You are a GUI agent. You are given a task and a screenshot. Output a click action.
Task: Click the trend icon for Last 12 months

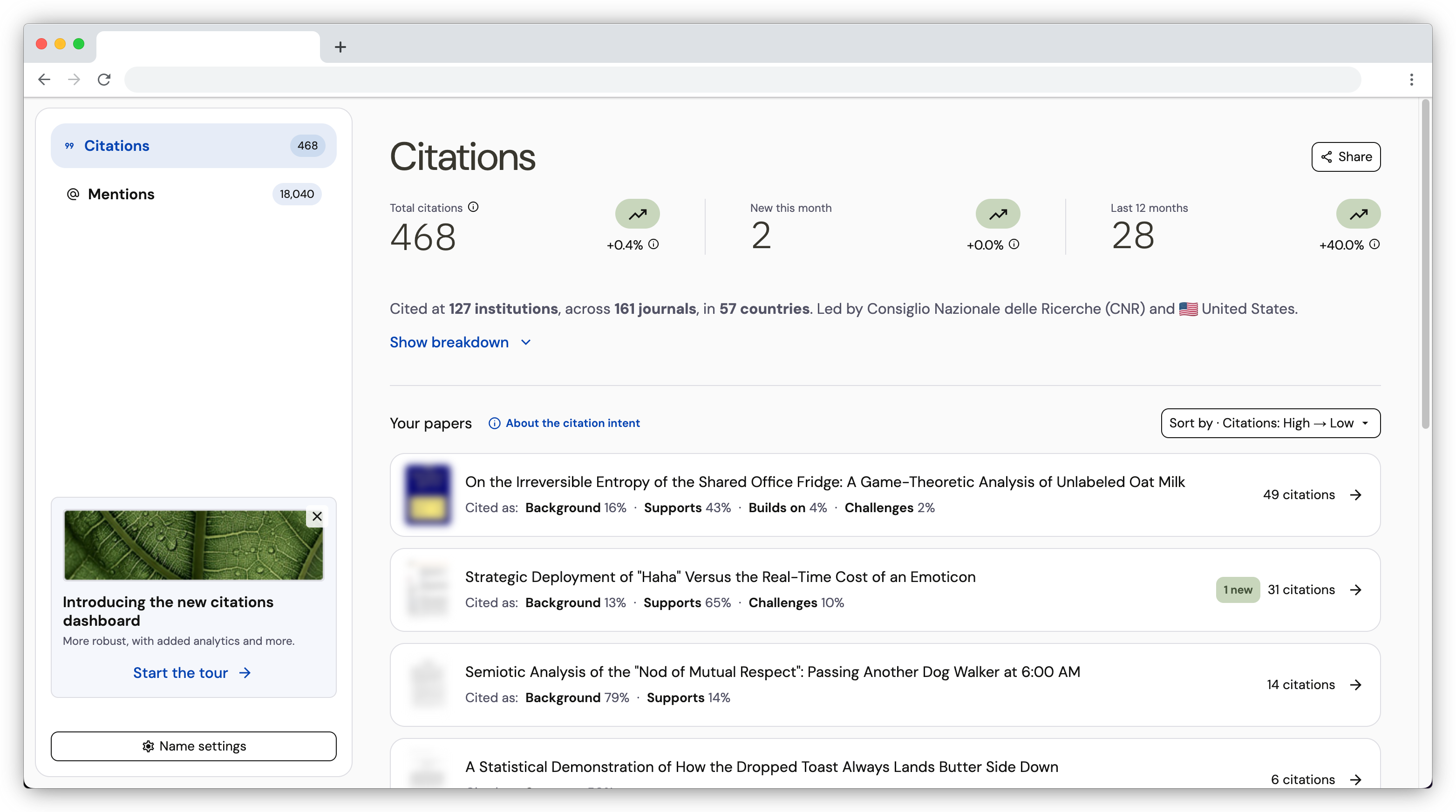pyautogui.click(x=1359, y=214)
